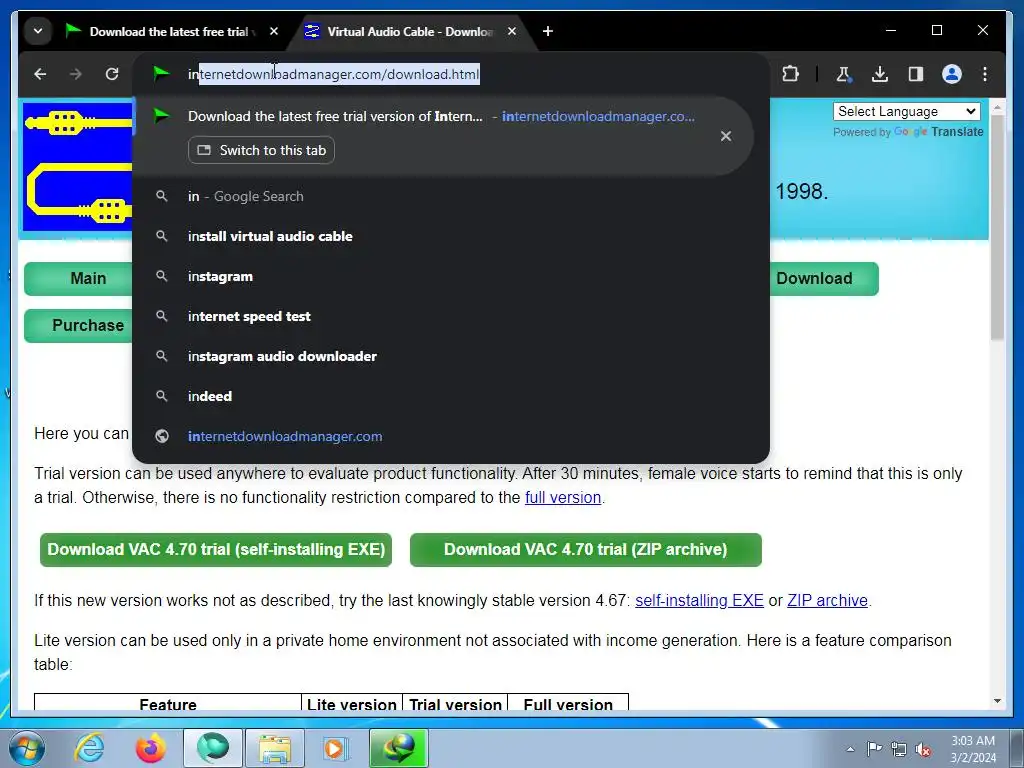
Task: Open the Extensions puzzle icon
Action: click(x=790, y=74)
